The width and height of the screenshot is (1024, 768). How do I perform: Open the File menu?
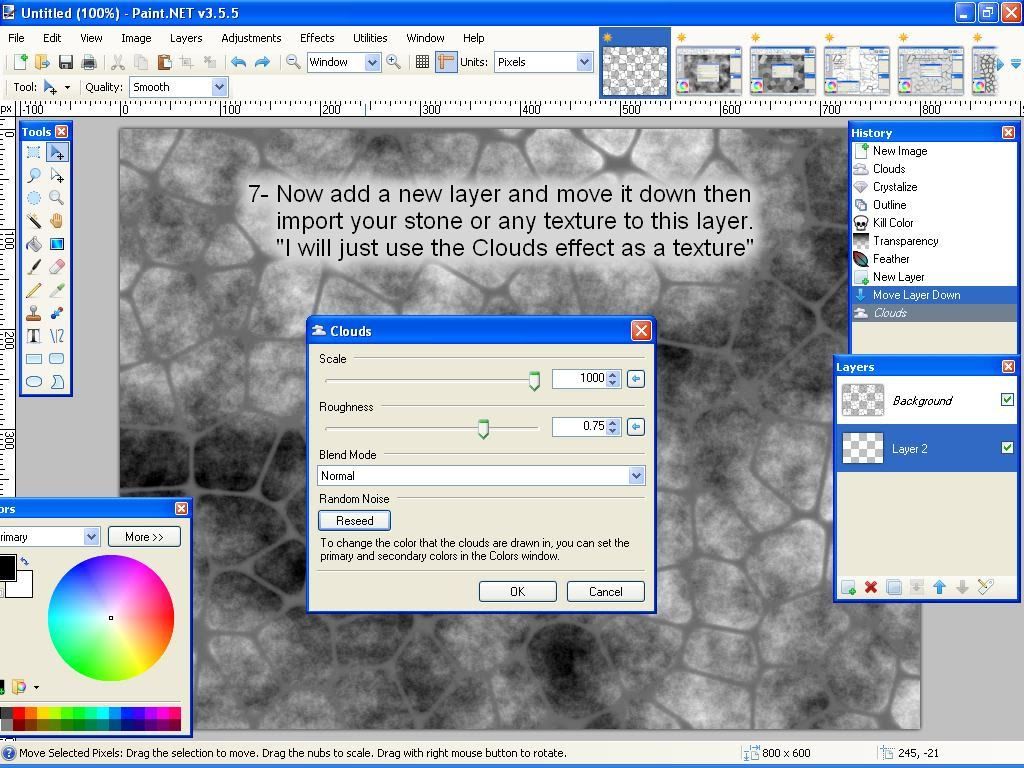click(x=16, y=38)
